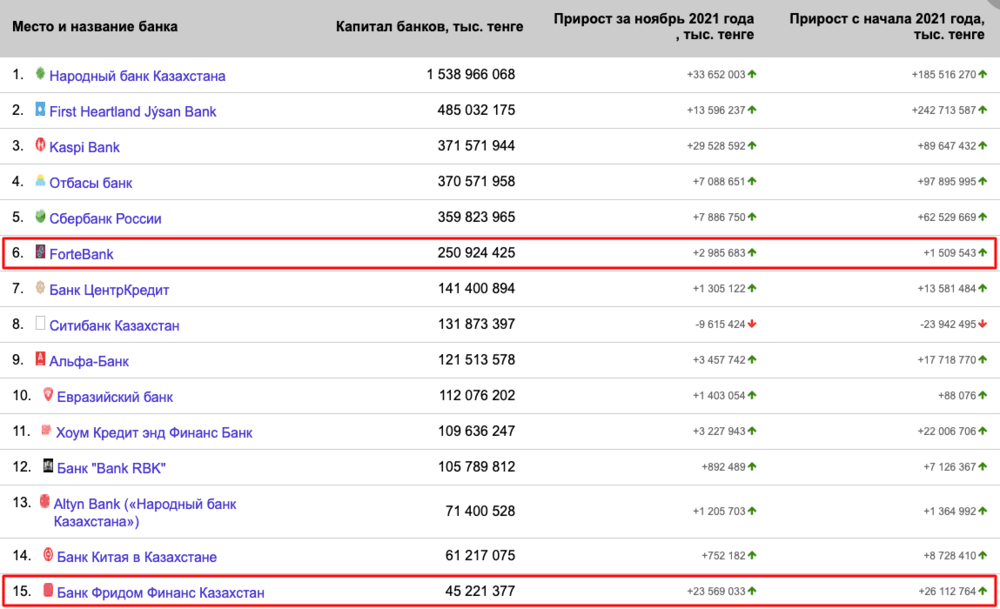Click the Банк Китая в Казахстане logo
This screenshot has height=609, width=1000.
click(x=48, y=555)
